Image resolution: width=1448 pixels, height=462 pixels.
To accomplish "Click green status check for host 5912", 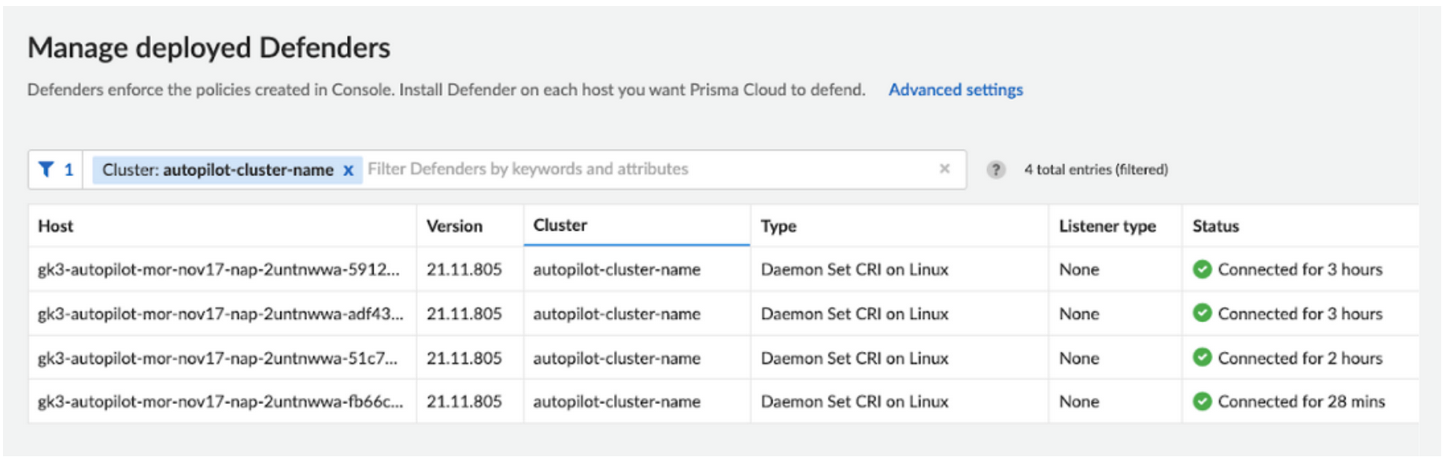I will tap(1202, 269).
